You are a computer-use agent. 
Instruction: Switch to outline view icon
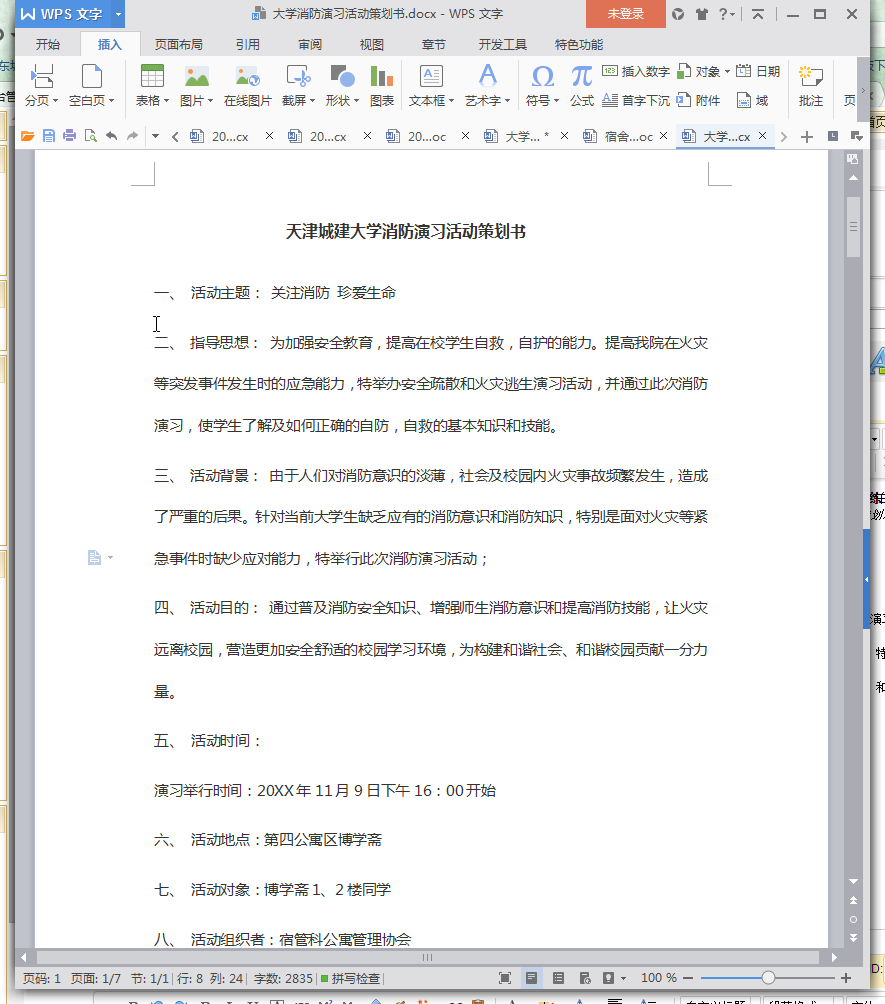click(558, 978)
